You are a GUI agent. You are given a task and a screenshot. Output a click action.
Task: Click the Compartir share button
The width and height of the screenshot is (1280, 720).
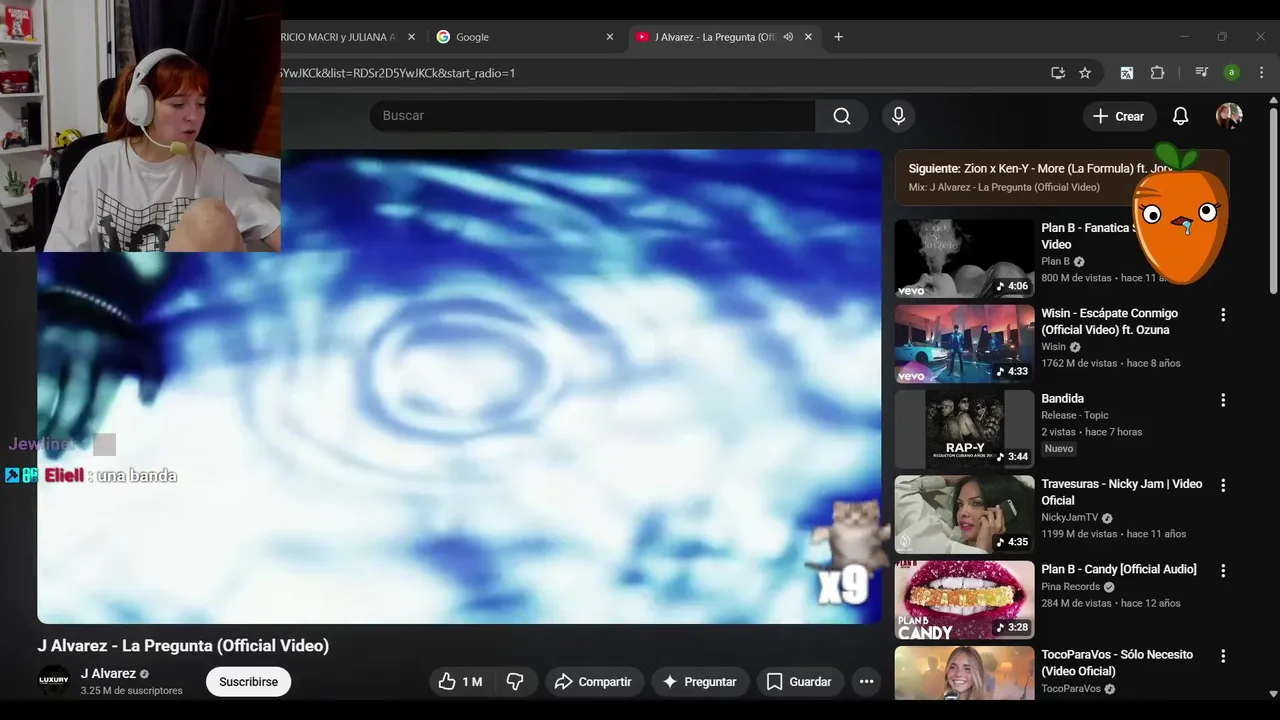(593, 682)
